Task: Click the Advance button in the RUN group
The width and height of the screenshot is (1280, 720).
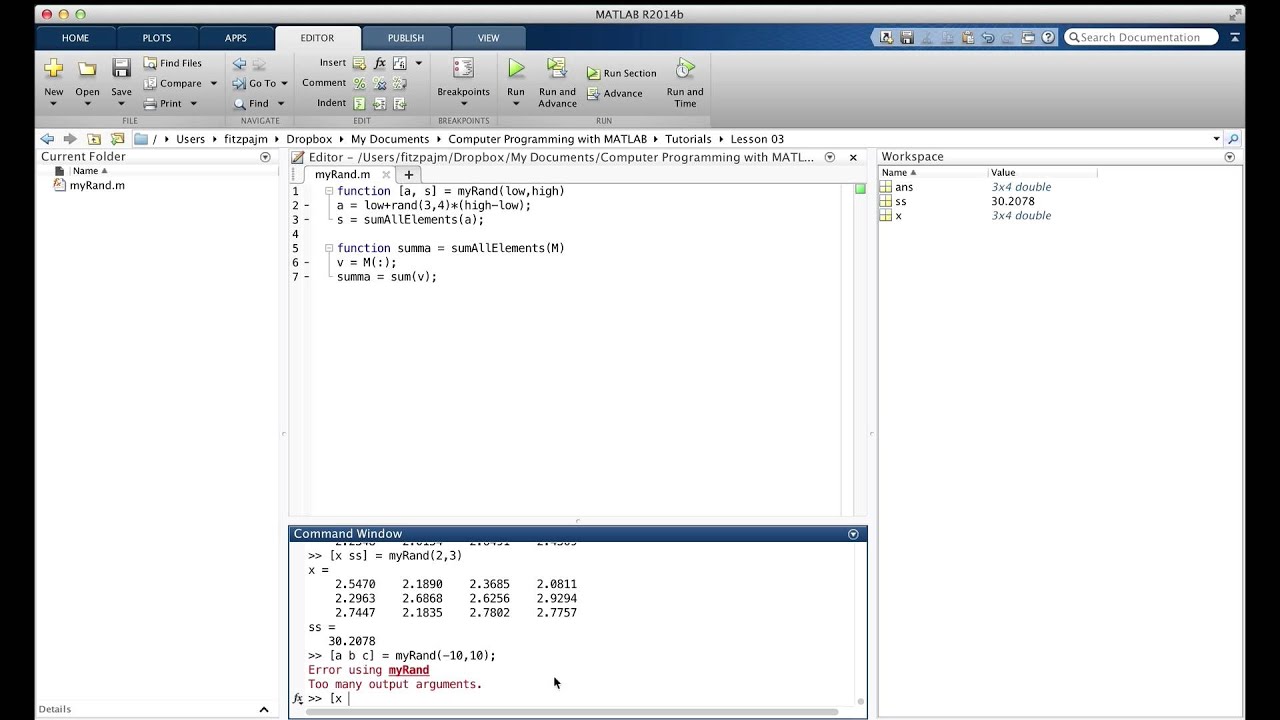Action: pos(614,93)
